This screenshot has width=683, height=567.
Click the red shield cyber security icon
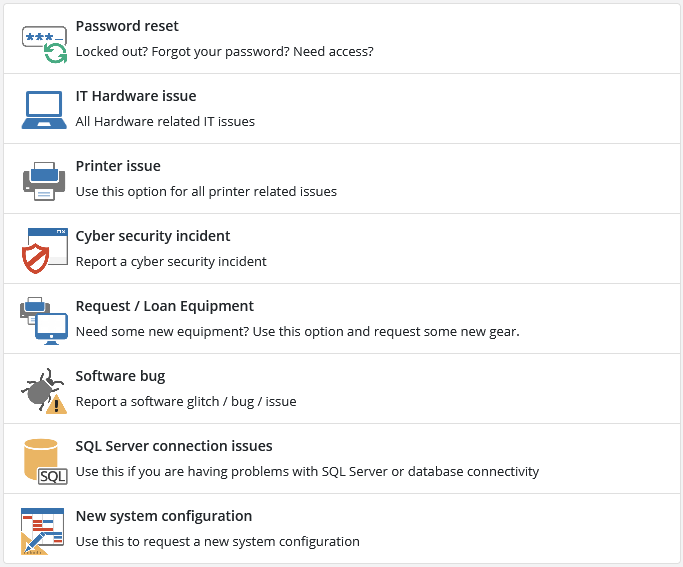pos(44,250)
